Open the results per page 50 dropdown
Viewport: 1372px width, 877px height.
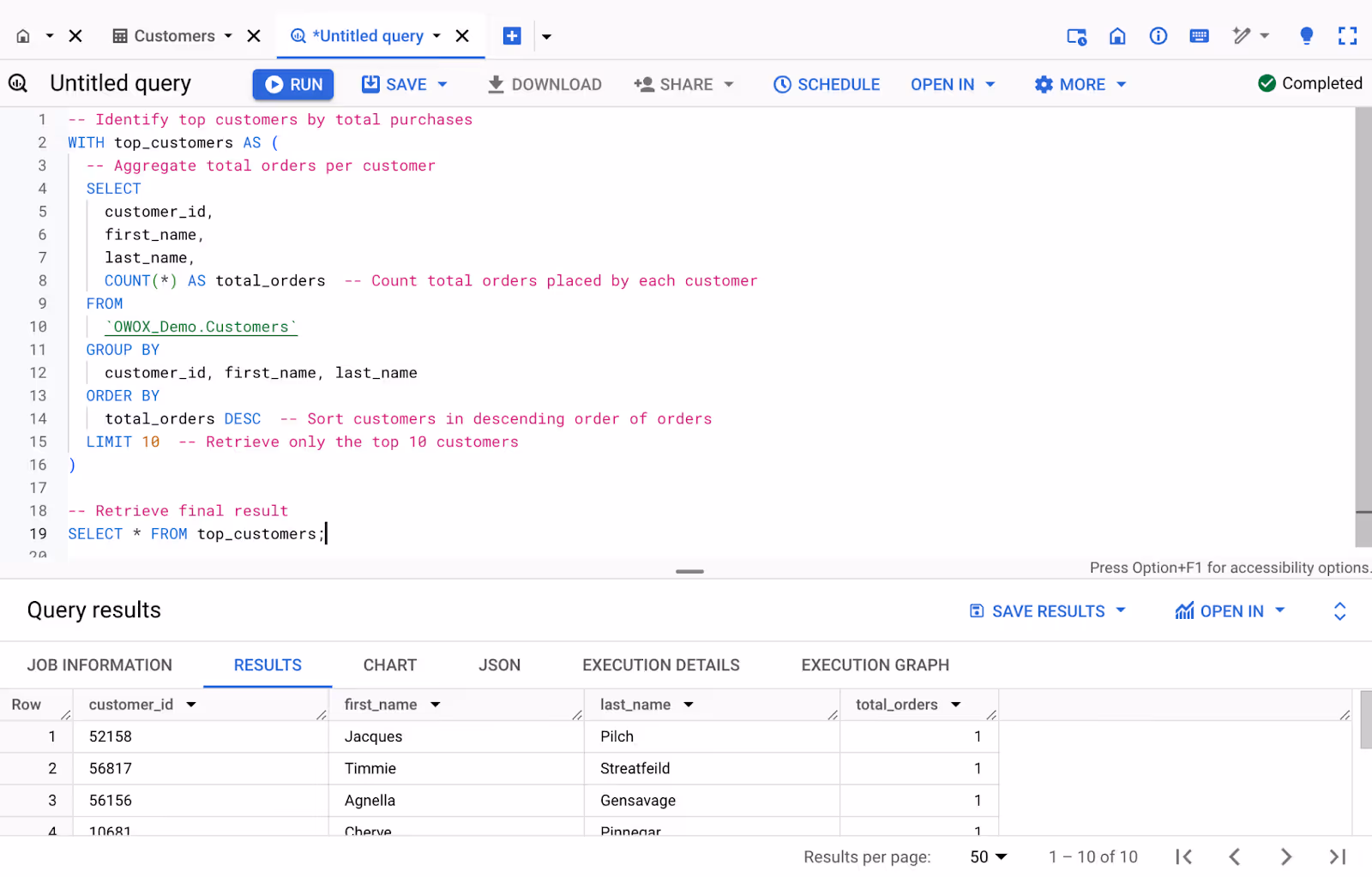[989, 856]
